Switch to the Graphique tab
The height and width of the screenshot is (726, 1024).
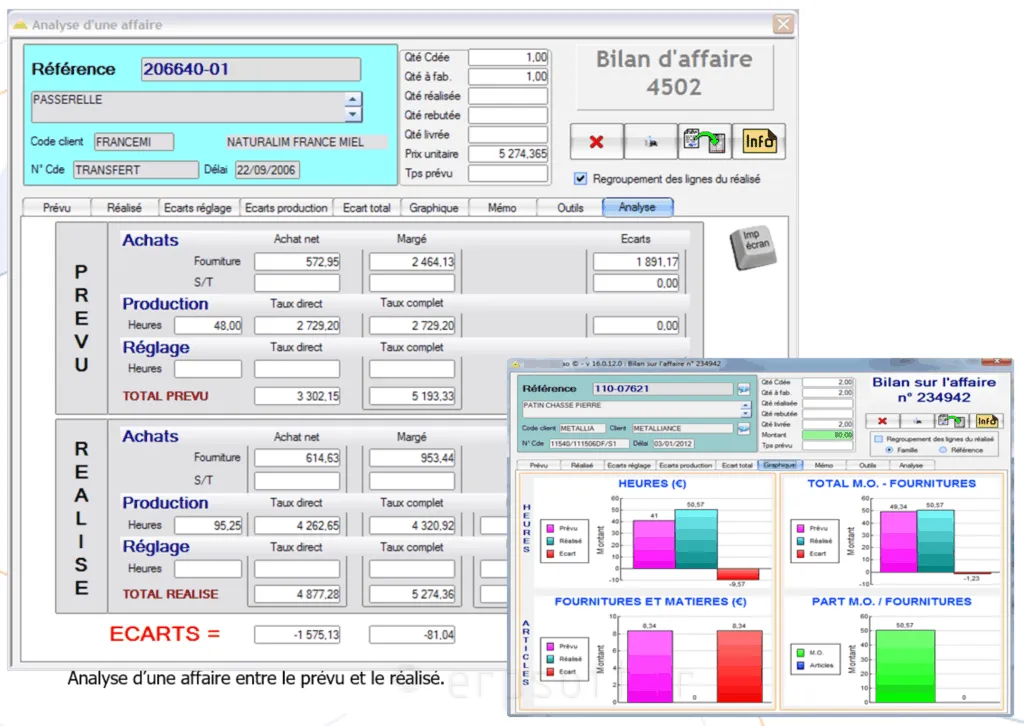tap(433, 207)
